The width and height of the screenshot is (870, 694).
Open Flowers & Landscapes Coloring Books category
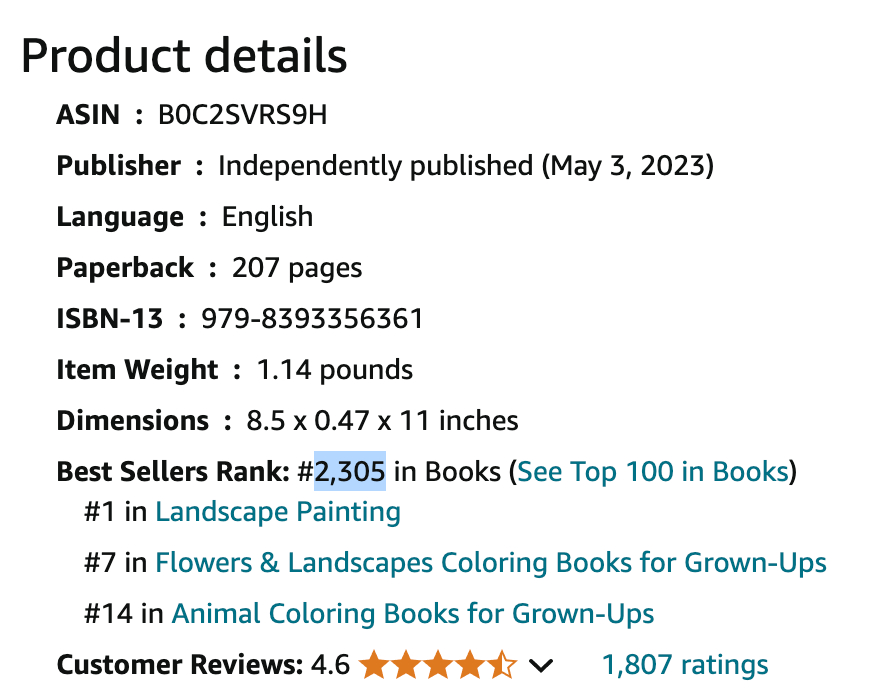pos(490,562)
